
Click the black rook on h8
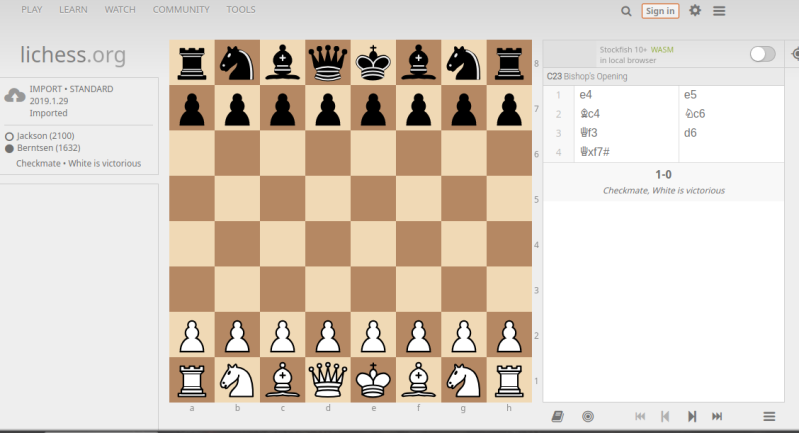[510, 62]
